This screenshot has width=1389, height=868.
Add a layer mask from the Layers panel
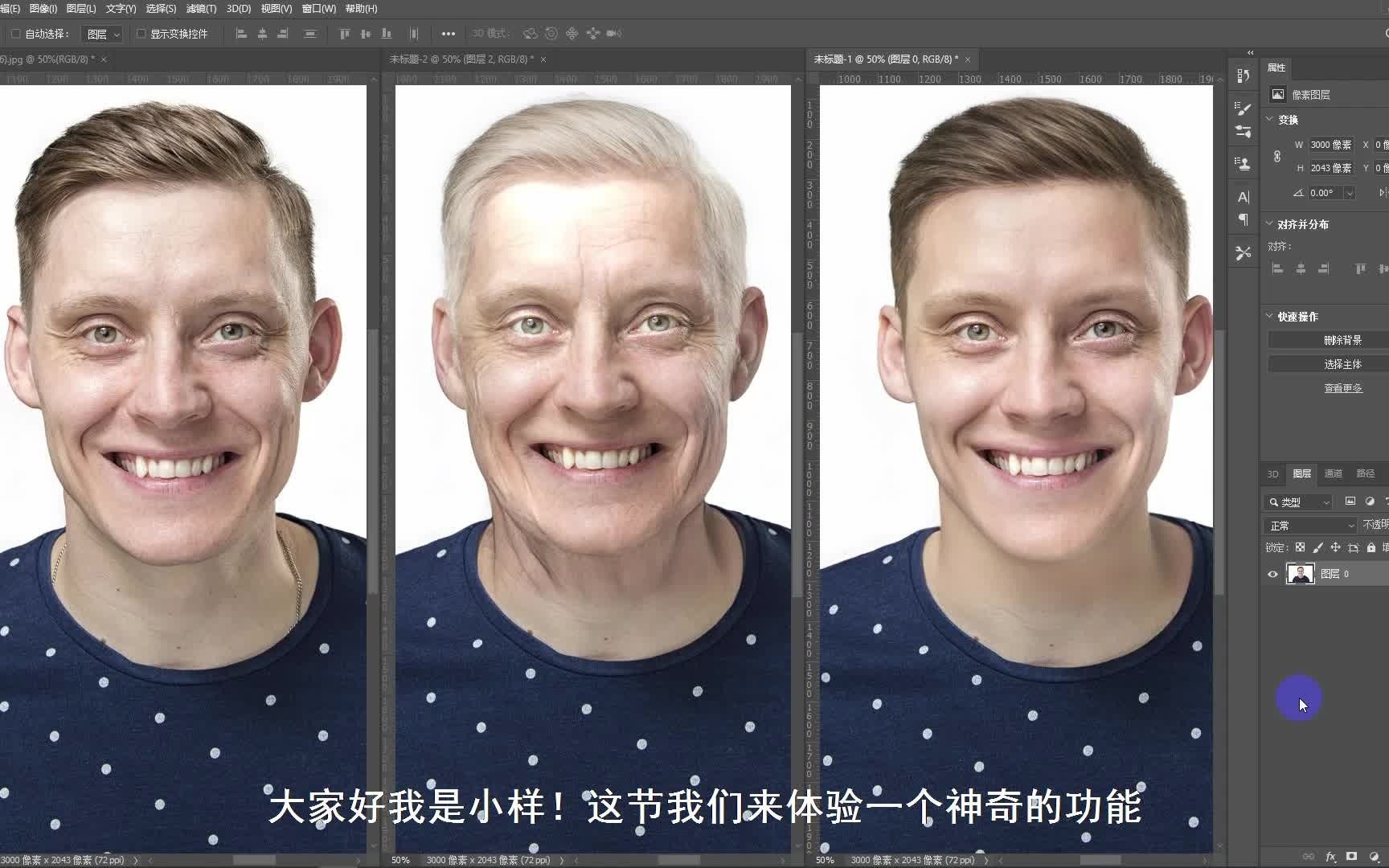click(x=1351, y=857)
